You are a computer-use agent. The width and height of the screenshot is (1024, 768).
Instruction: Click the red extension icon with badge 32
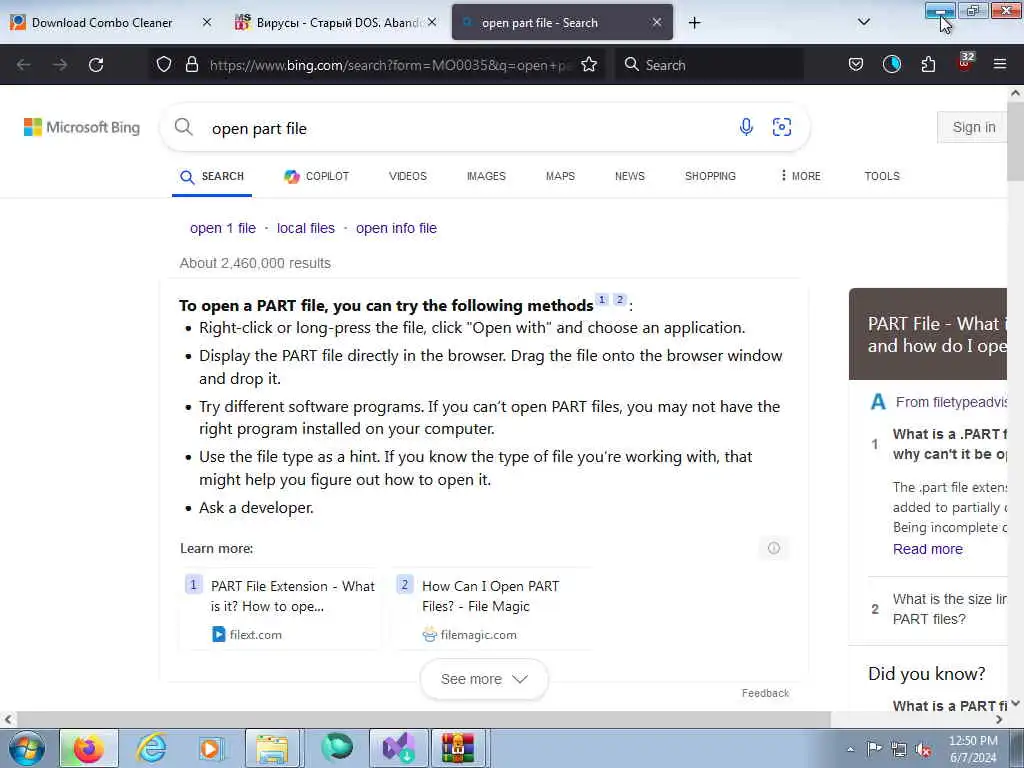[x=965, y=63]
